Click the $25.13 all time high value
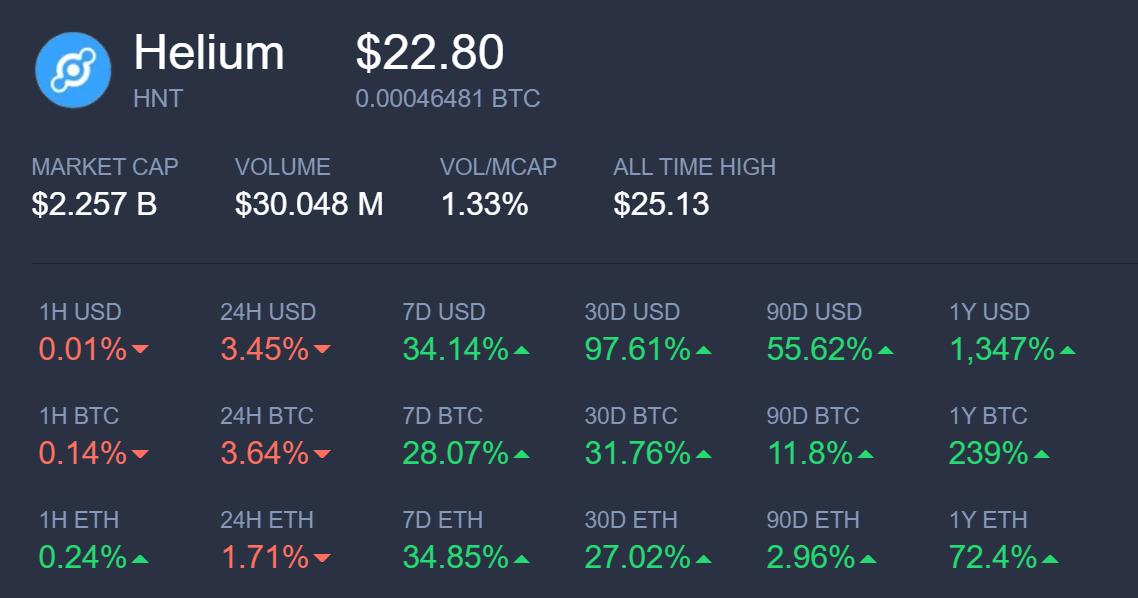This screenshot has height=598, width=1138. coord(661,204)
